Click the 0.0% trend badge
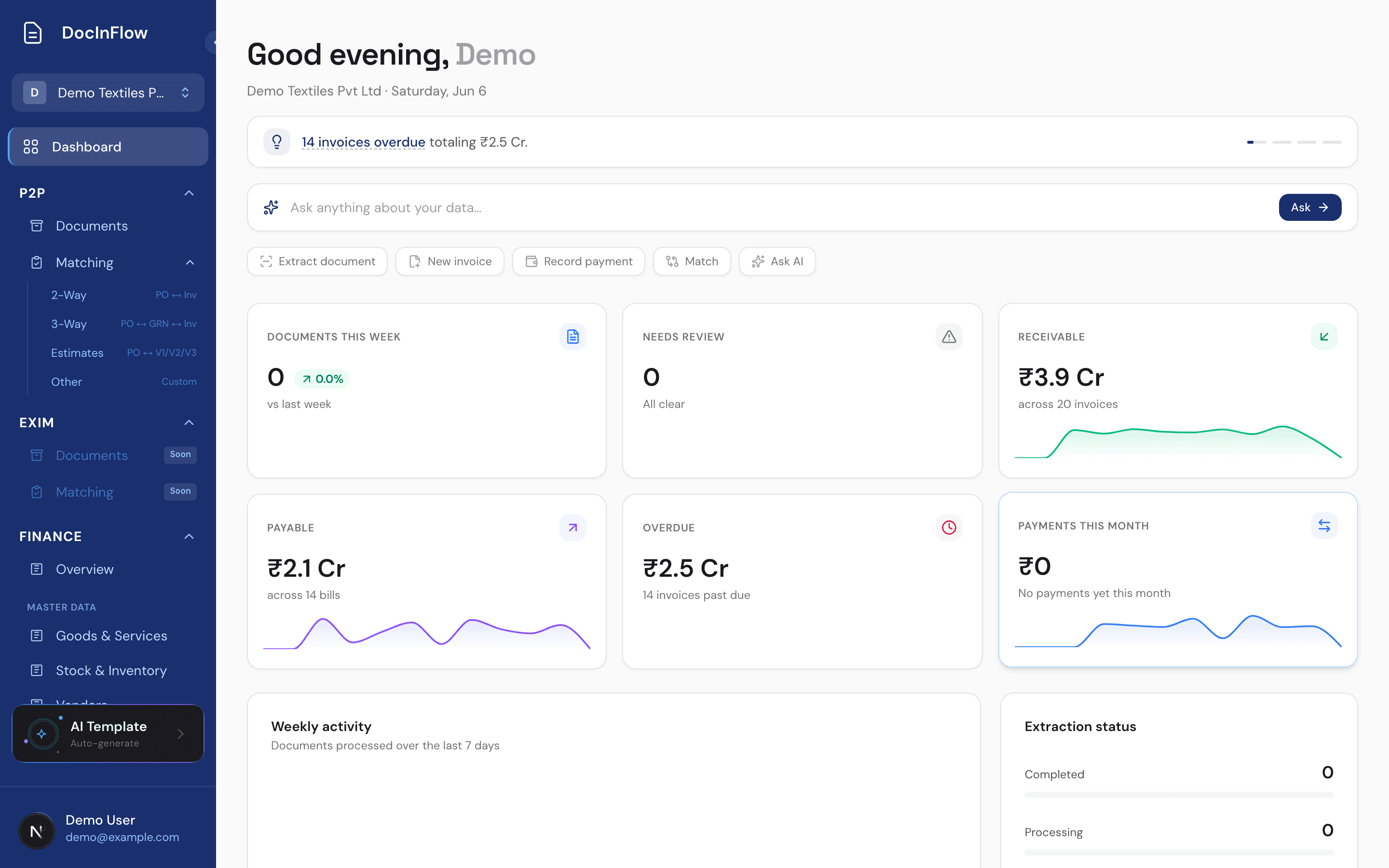Screen dimensions: 1389x868 [322, 379]
